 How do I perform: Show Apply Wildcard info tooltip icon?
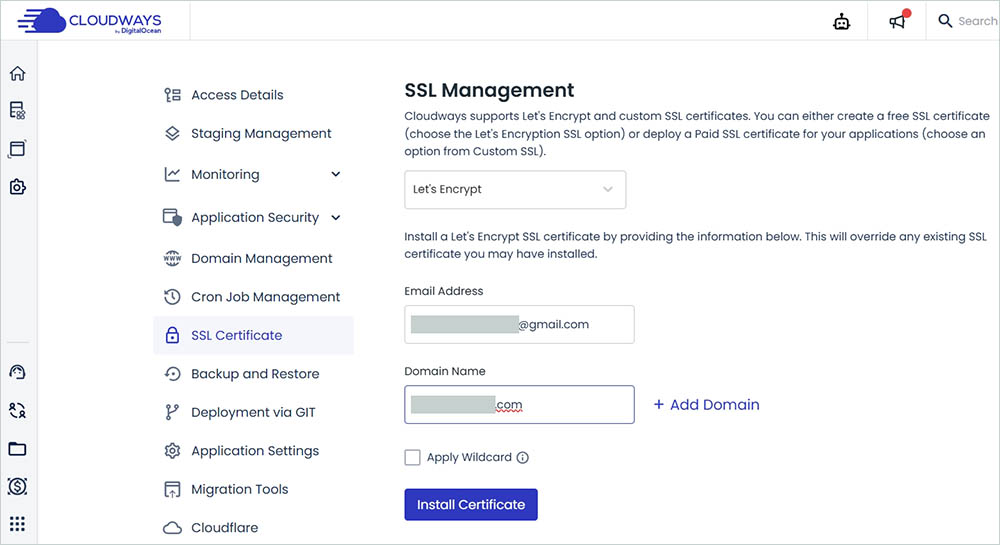point(522,457)
